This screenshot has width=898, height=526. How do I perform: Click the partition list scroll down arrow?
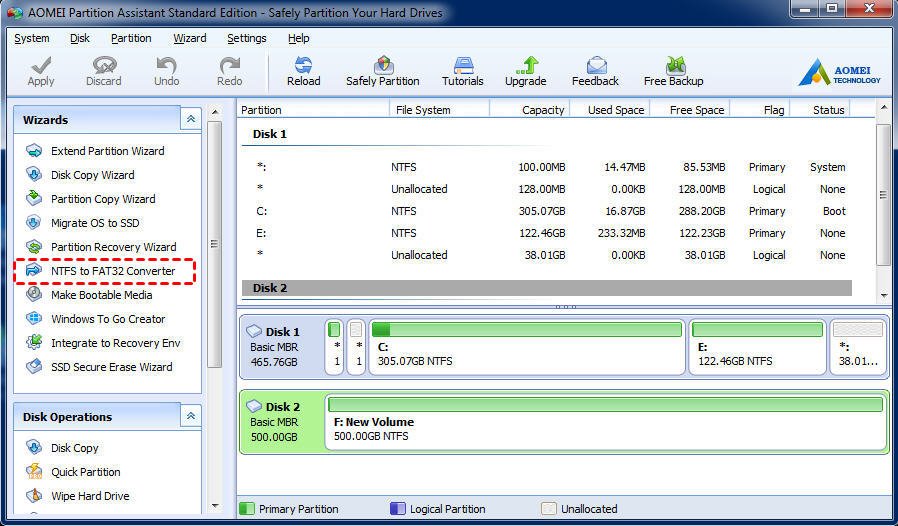coord(884,295)
